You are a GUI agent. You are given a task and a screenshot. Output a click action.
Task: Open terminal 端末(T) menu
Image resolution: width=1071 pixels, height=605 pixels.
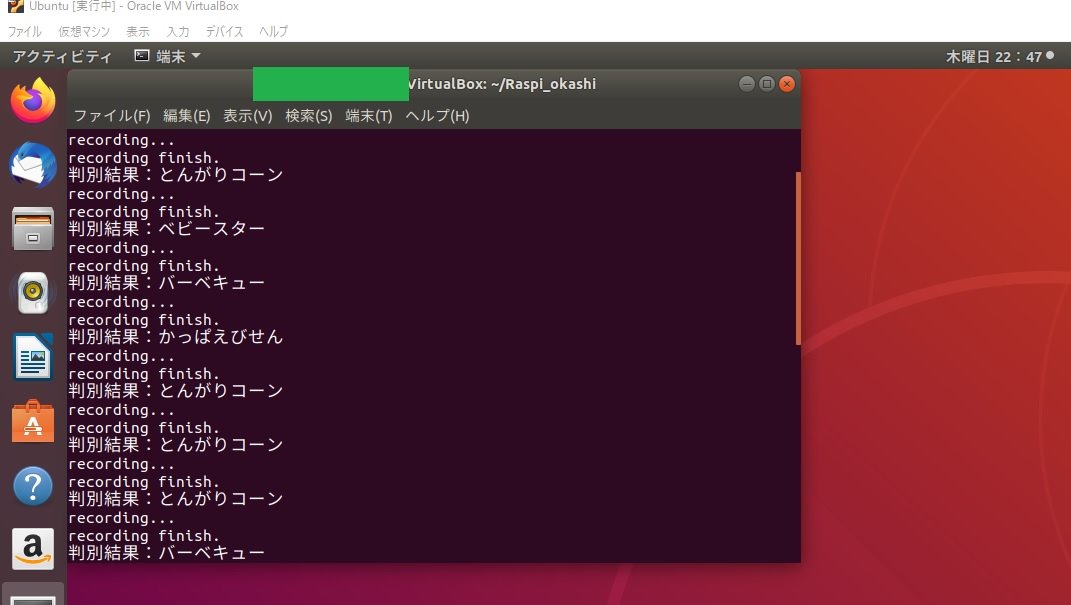pos(369,115)
